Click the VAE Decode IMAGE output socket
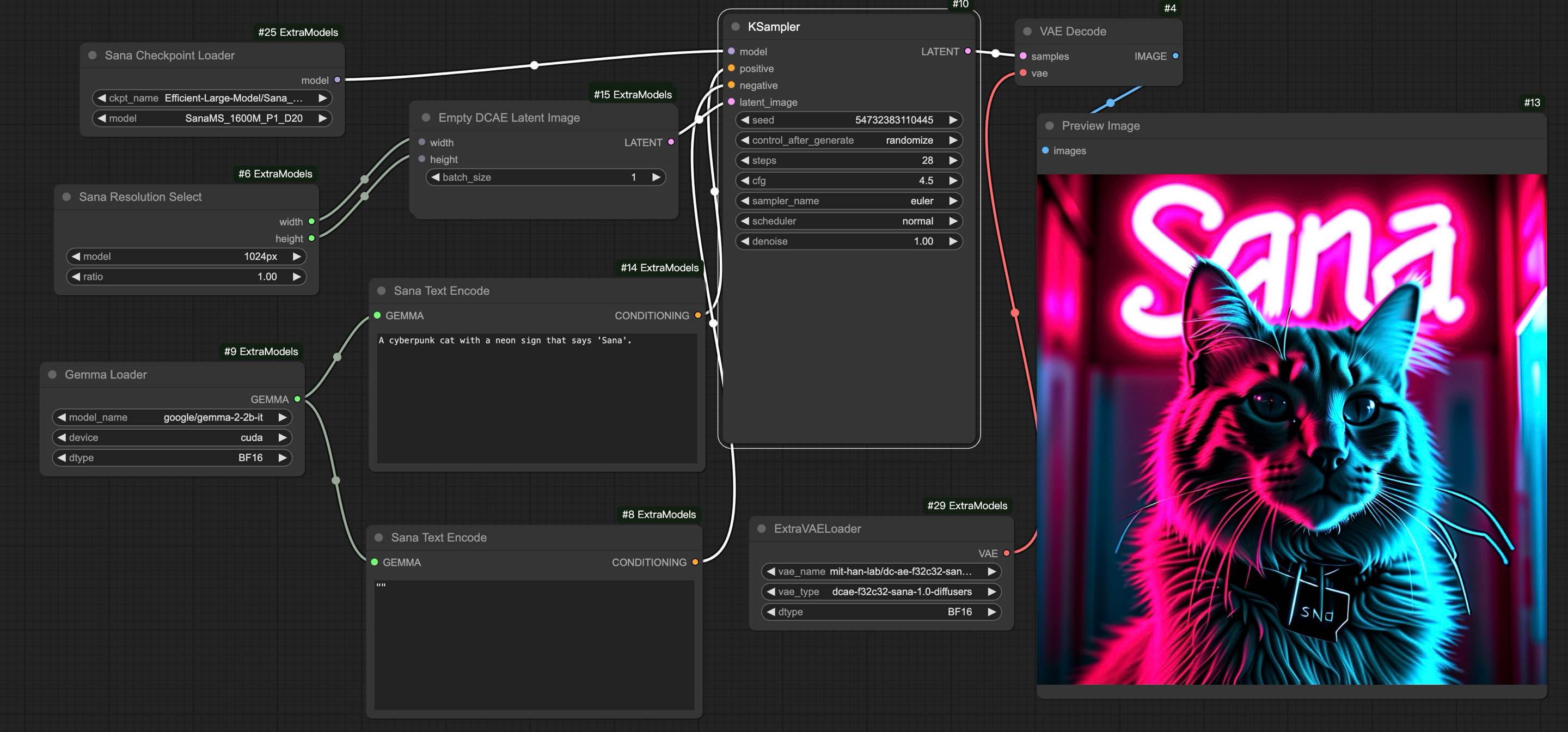Viewport: 1568px width, 732px height. 1175,56
